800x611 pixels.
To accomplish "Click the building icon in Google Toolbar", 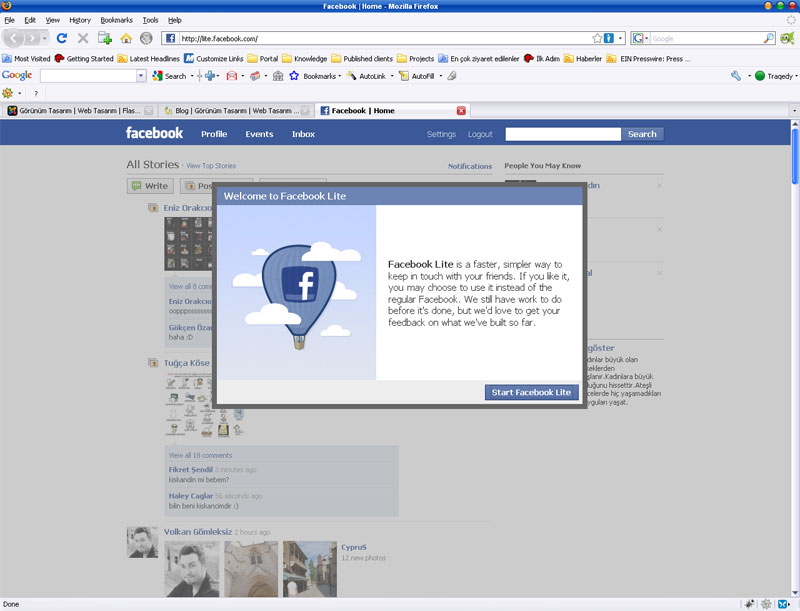I will [x=278, y=76].
